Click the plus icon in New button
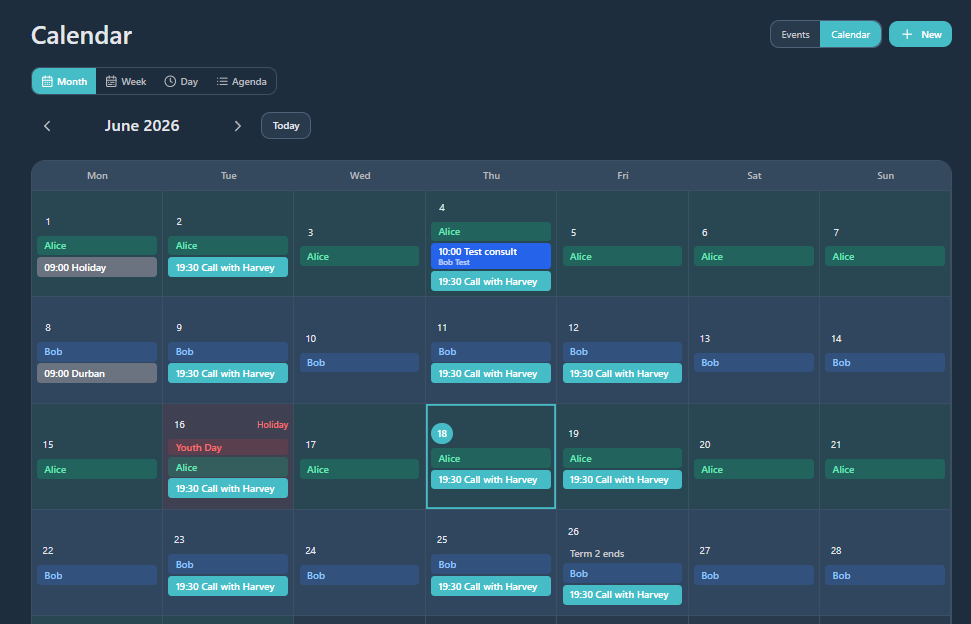This screenshot has width=971, height=624. (x=907, y=35)
